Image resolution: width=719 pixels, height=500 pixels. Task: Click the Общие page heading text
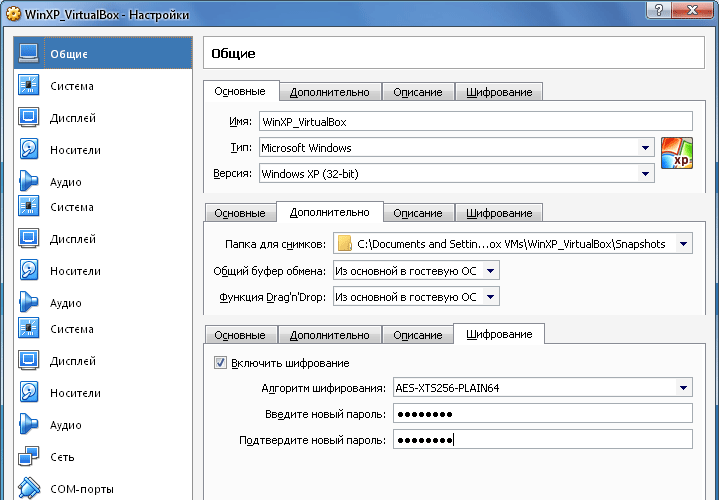click(233, 54)
